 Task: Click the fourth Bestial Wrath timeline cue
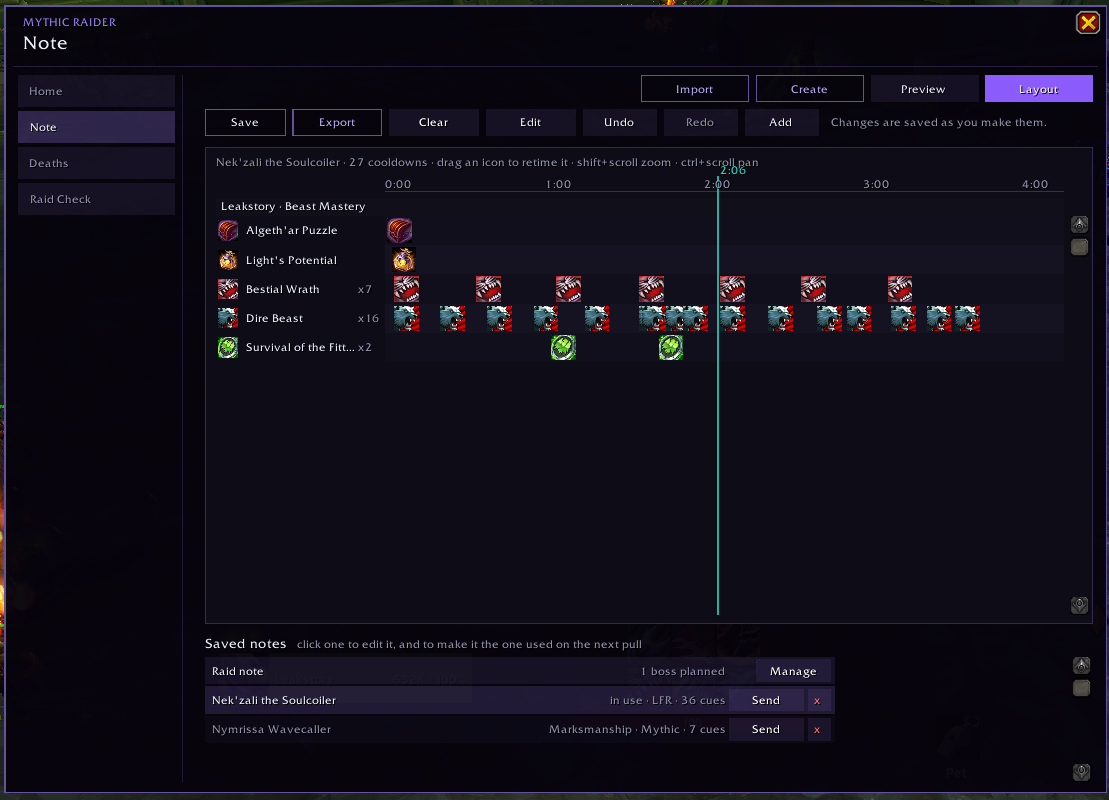click(x=651, y=289)
